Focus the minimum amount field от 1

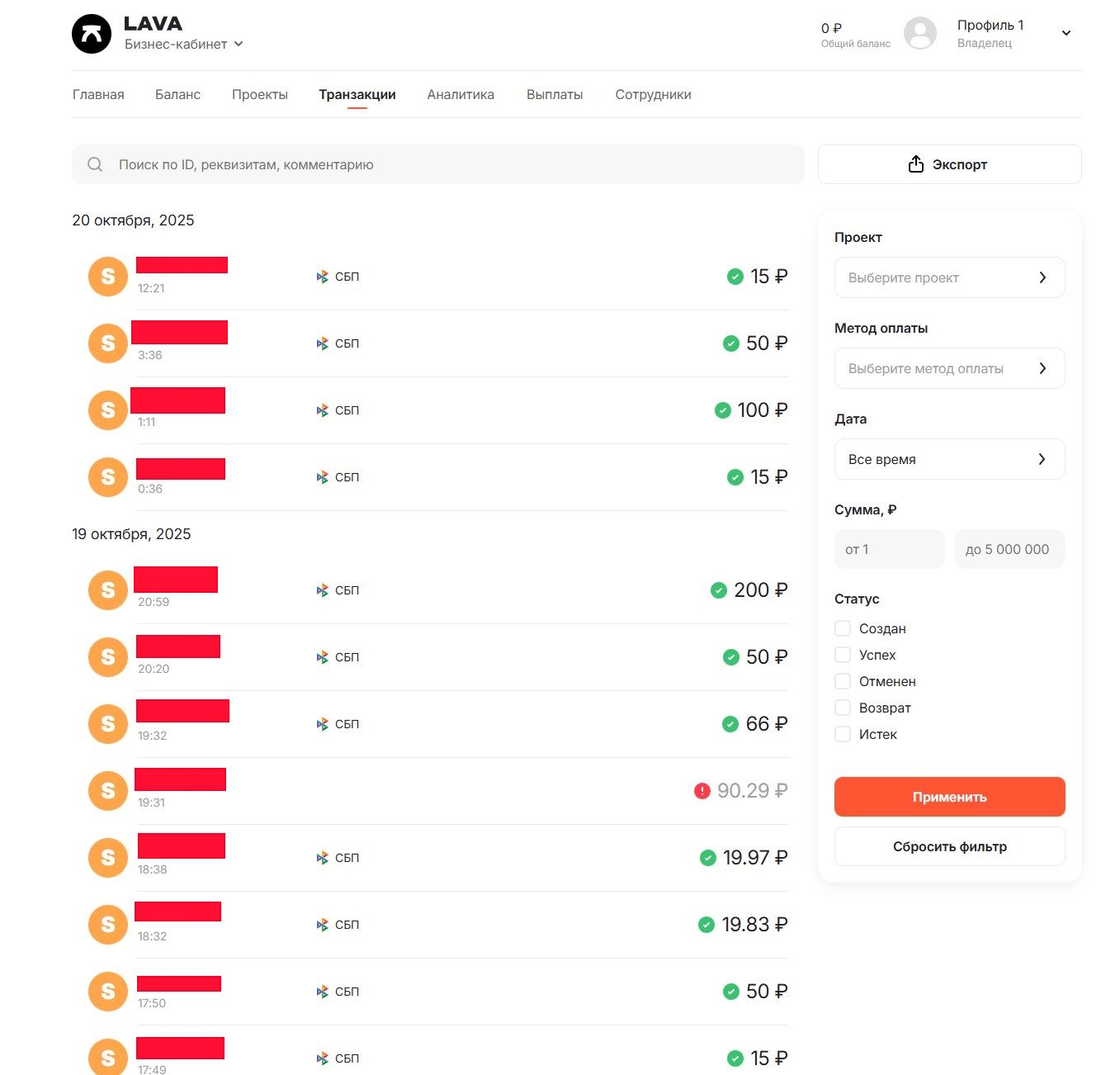point(889,549)
